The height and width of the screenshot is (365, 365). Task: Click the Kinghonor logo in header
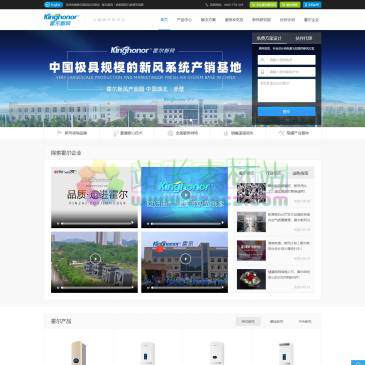61,20
